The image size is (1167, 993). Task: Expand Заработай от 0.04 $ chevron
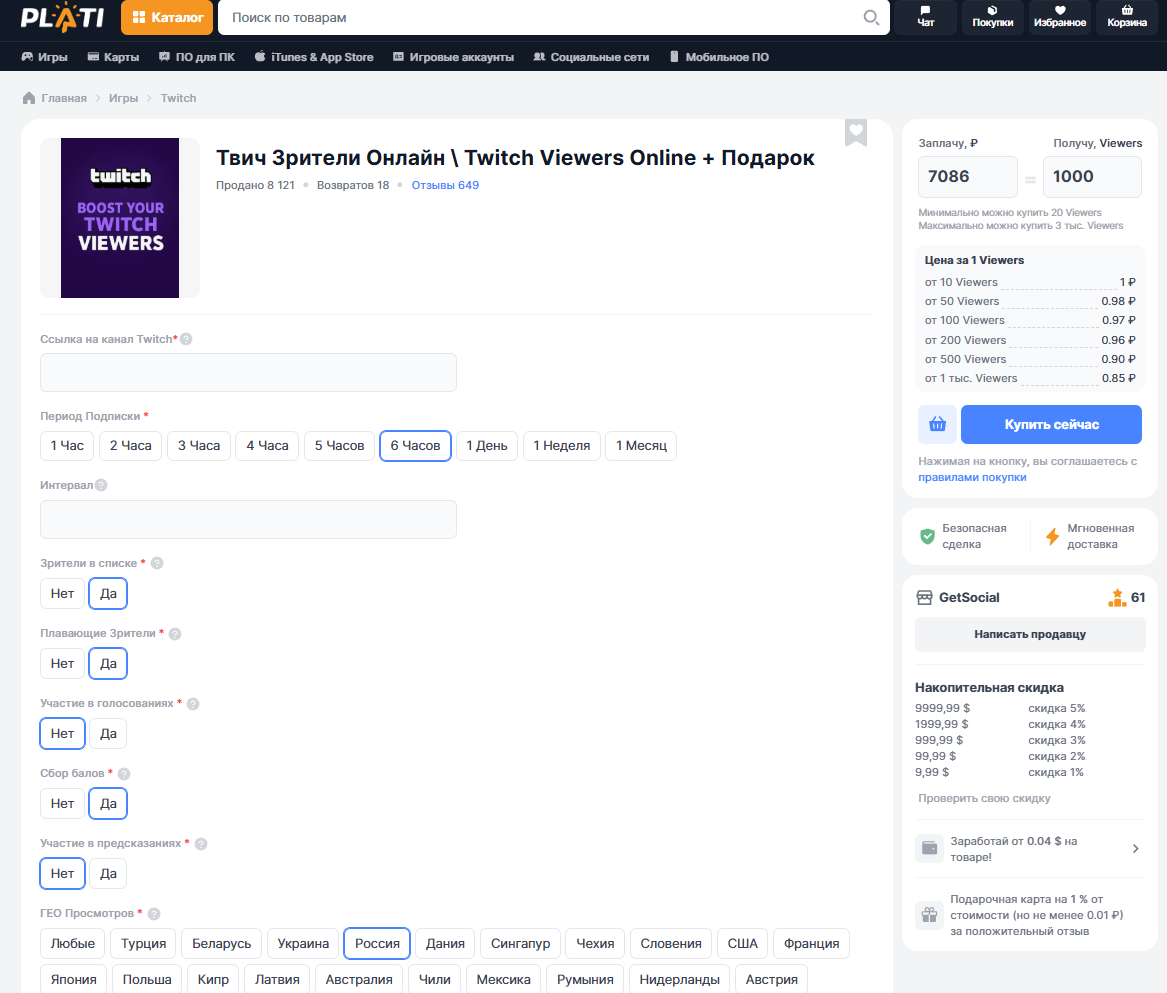point(1135,849)
